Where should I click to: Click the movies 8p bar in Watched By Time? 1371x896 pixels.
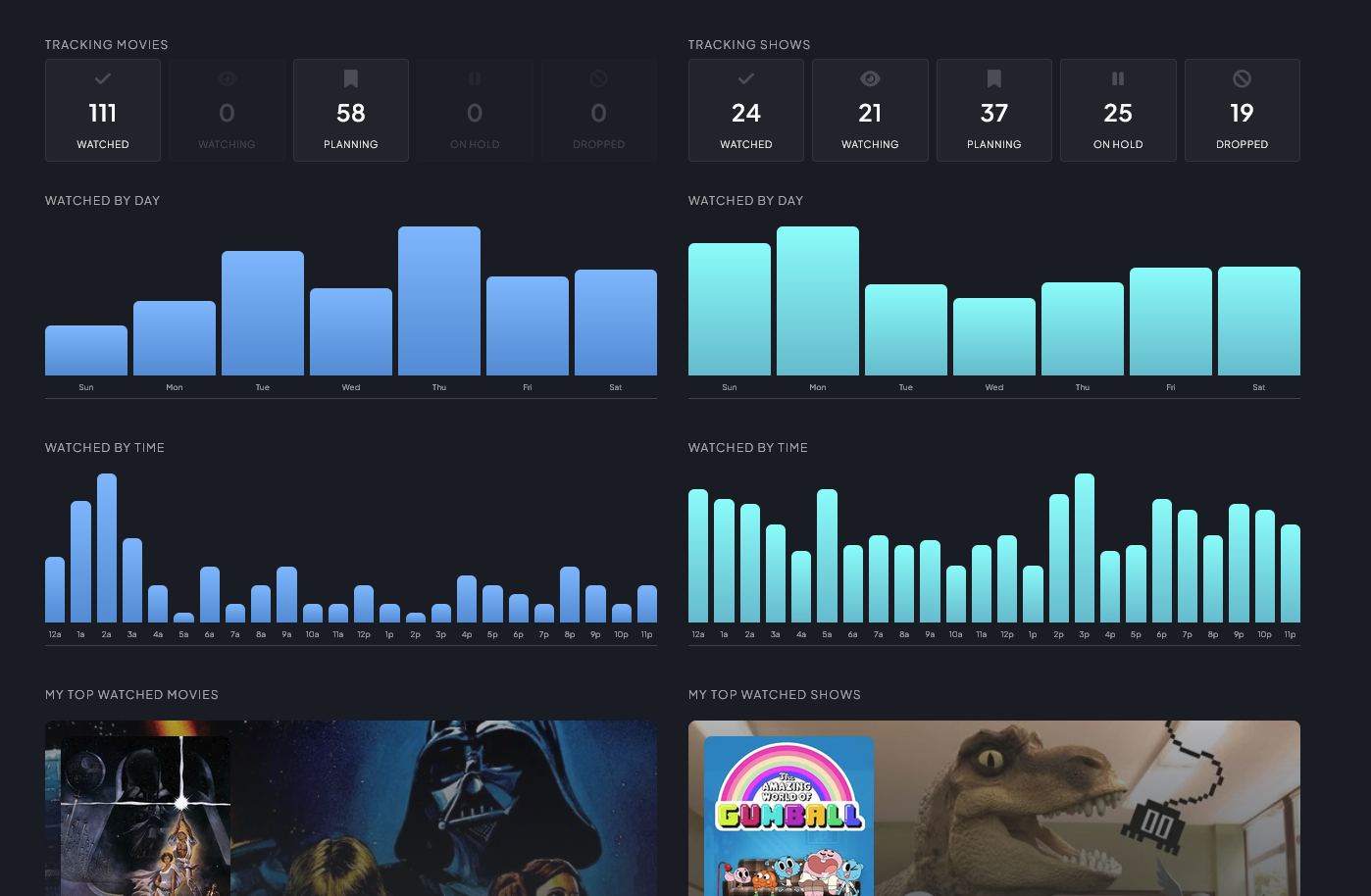[570, 595]
